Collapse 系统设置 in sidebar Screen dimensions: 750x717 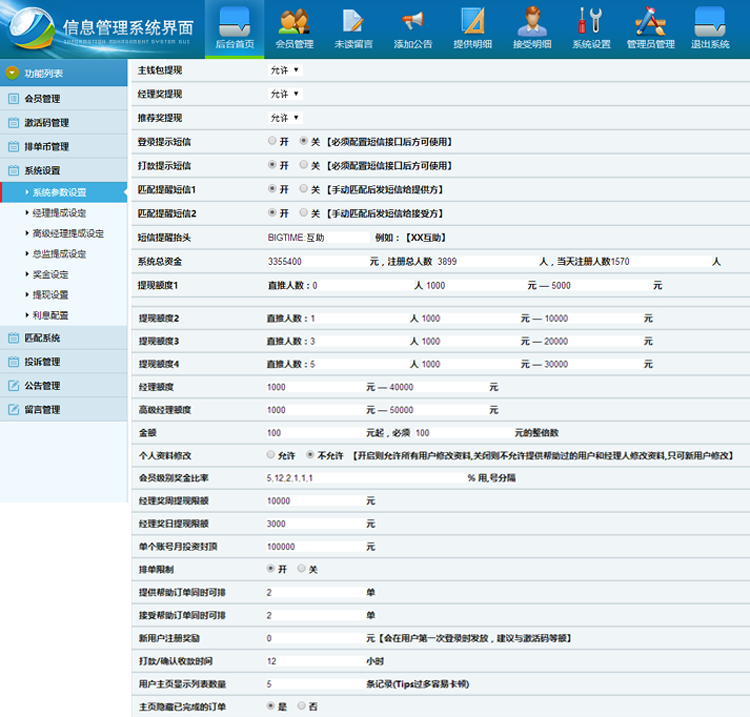pyautogui.click(x=64, y=170)
